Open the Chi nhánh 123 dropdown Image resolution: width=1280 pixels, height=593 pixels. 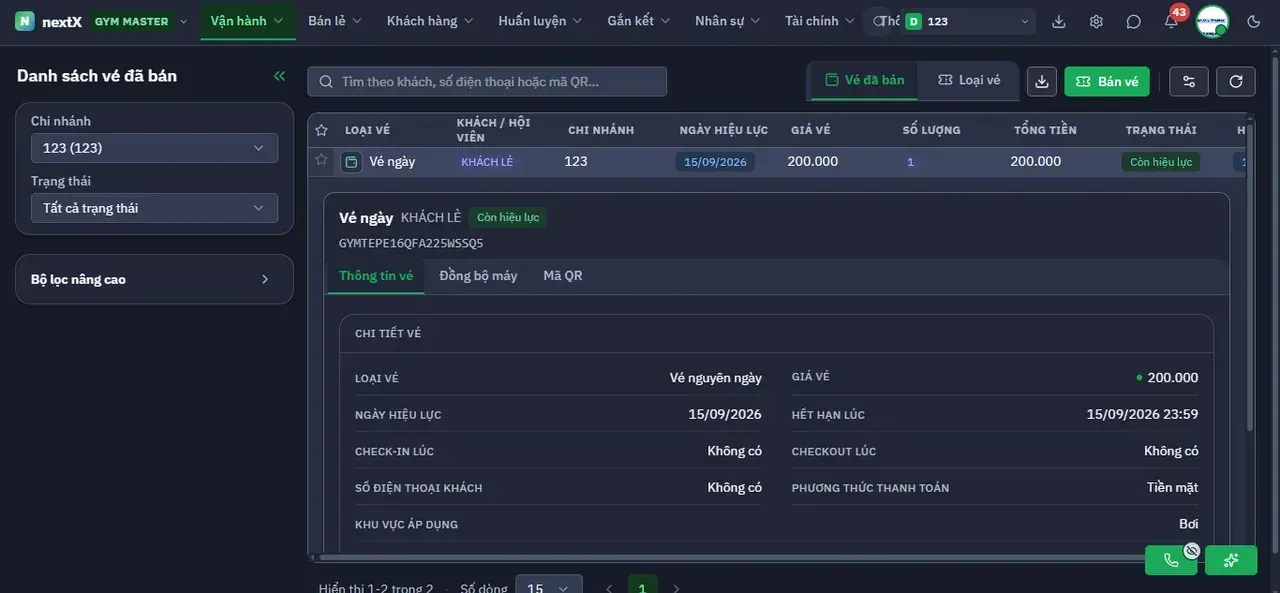pyautogui.click(x=154, y=148)
